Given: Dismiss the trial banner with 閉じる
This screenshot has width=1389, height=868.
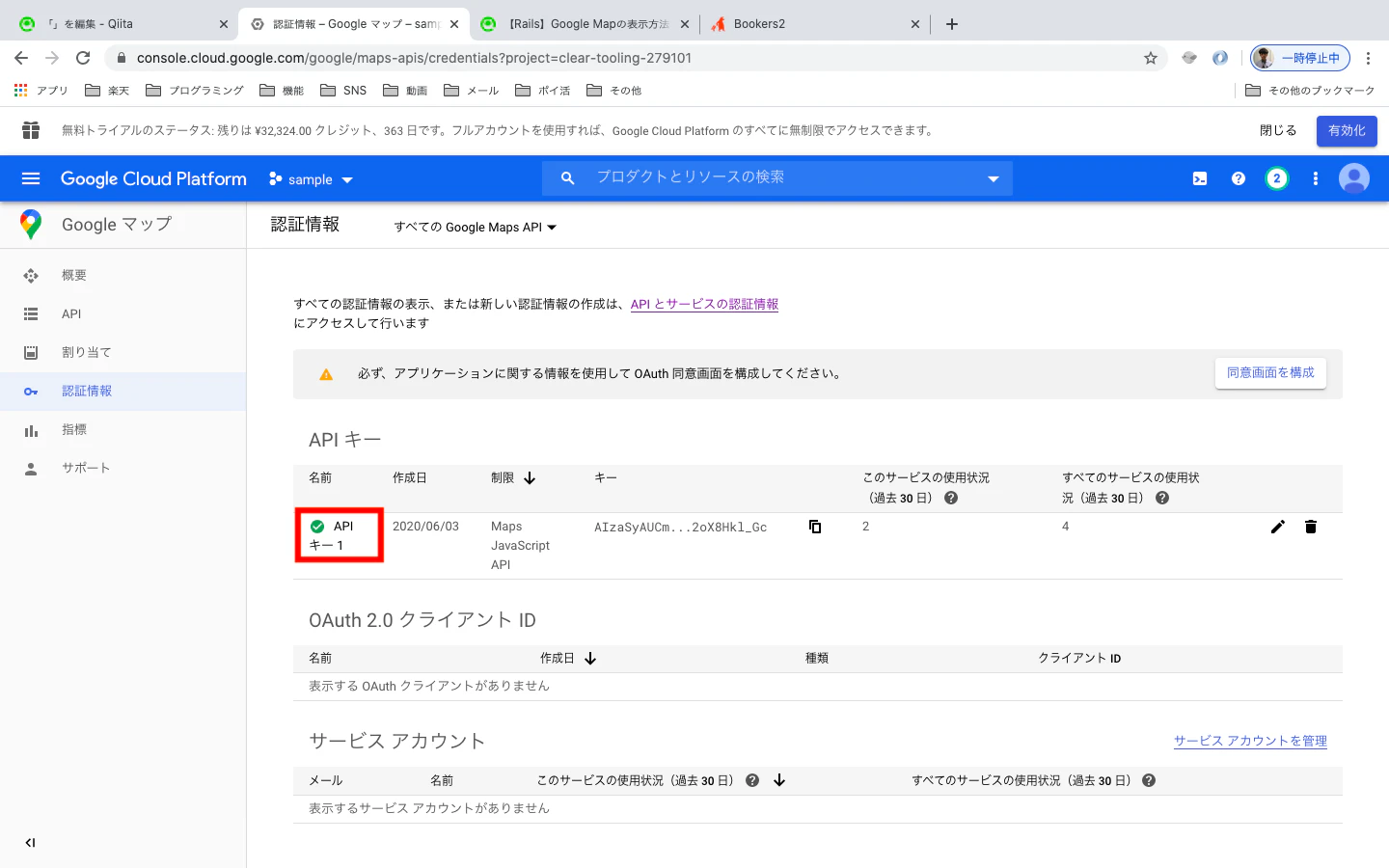Looking at the screenshot, I should [1278, 130].
